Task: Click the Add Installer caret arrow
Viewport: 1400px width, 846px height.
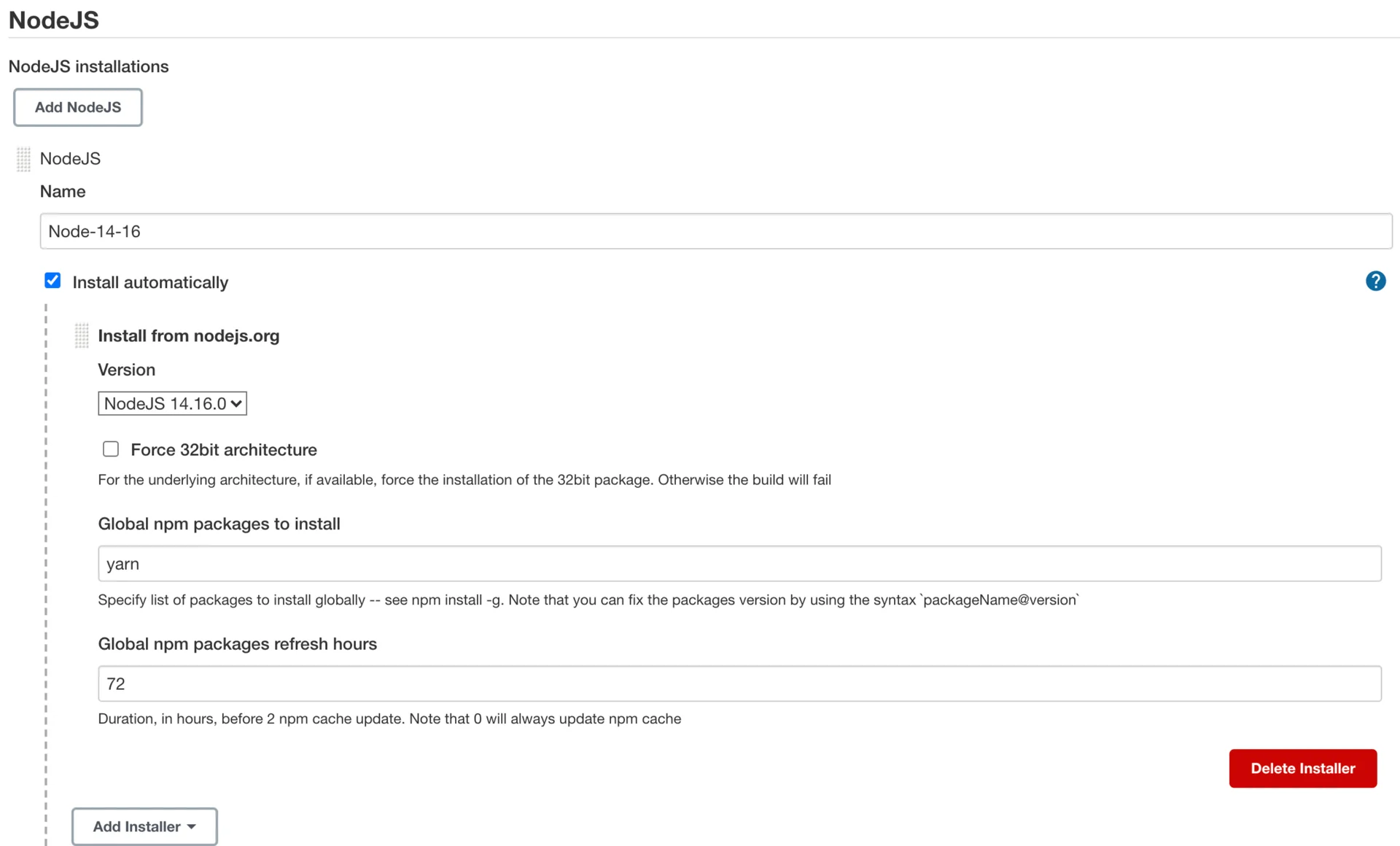Action: pyautogui.click(x=192, y=826)
